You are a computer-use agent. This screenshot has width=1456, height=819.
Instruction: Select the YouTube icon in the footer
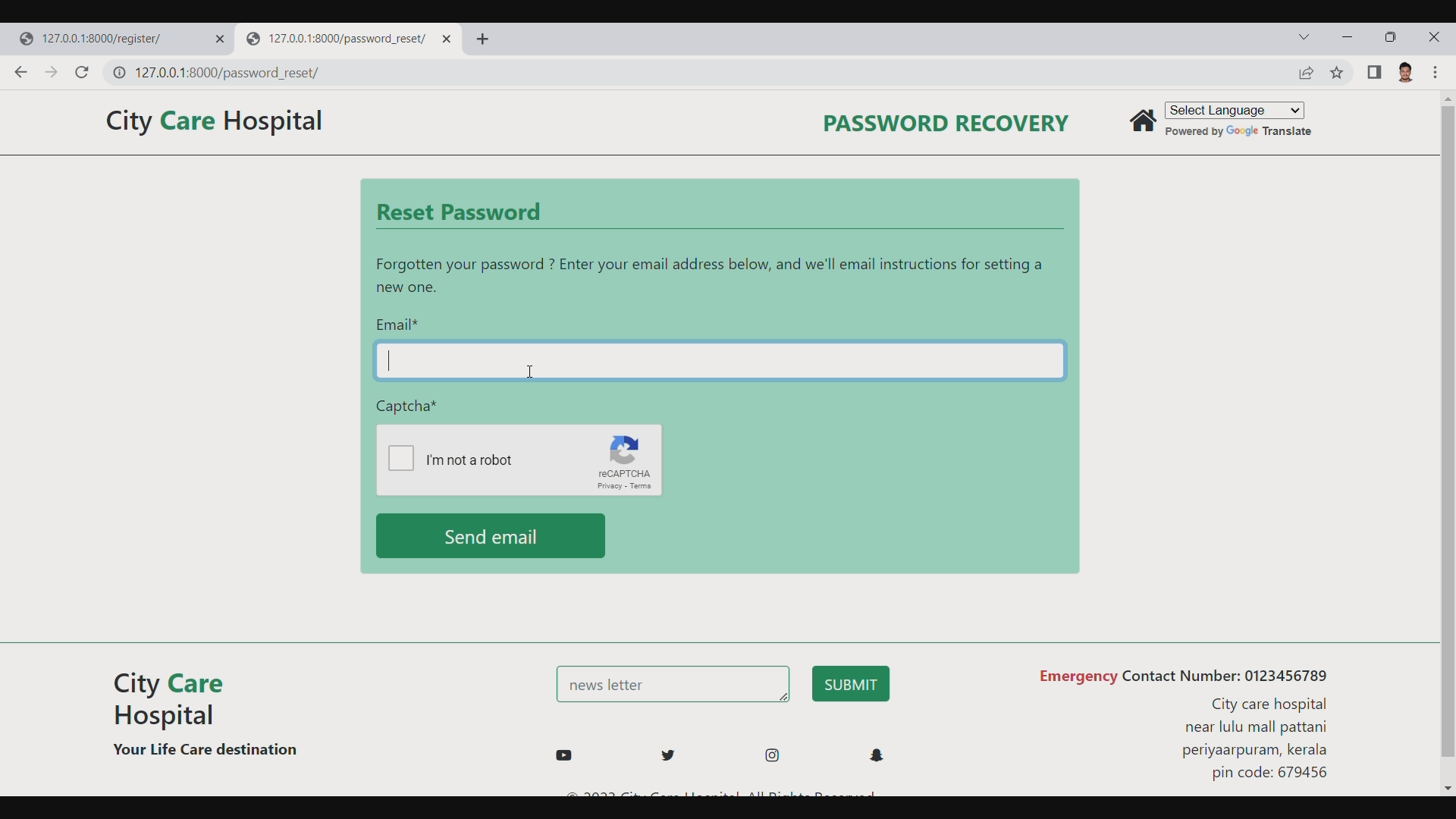pyautogui.click(x=564, y=755)
